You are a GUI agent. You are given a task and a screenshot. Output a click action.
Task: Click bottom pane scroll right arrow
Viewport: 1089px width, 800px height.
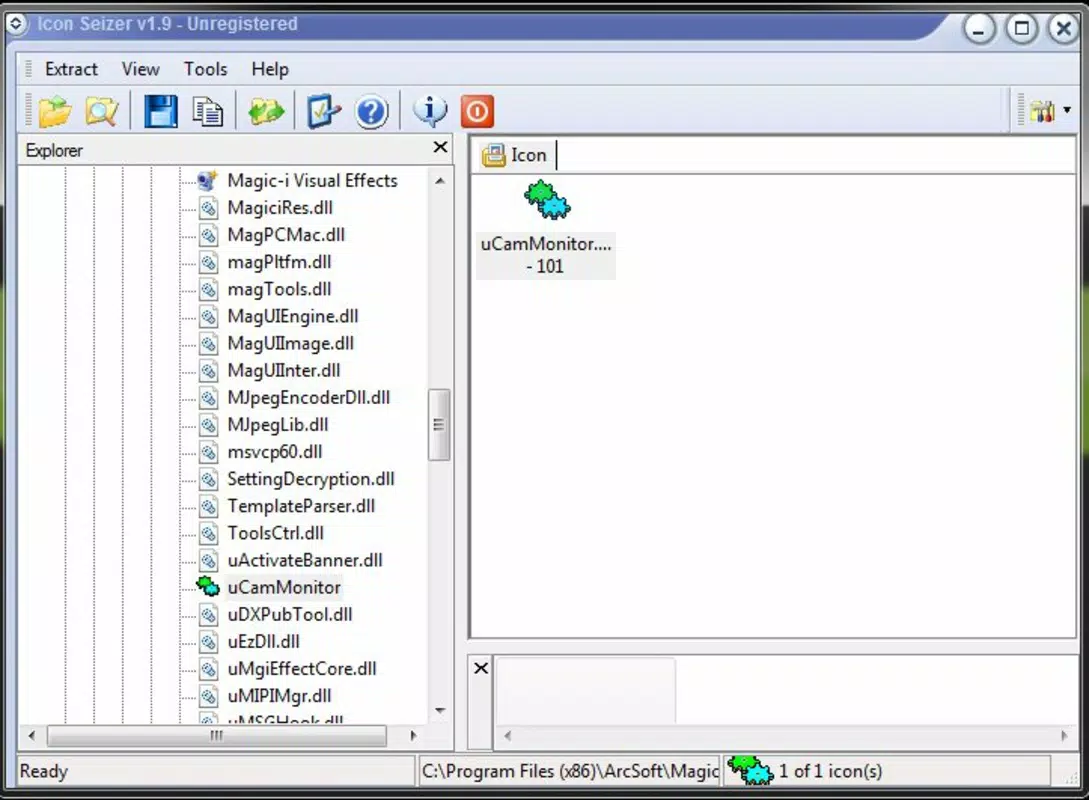(1064, 735)
